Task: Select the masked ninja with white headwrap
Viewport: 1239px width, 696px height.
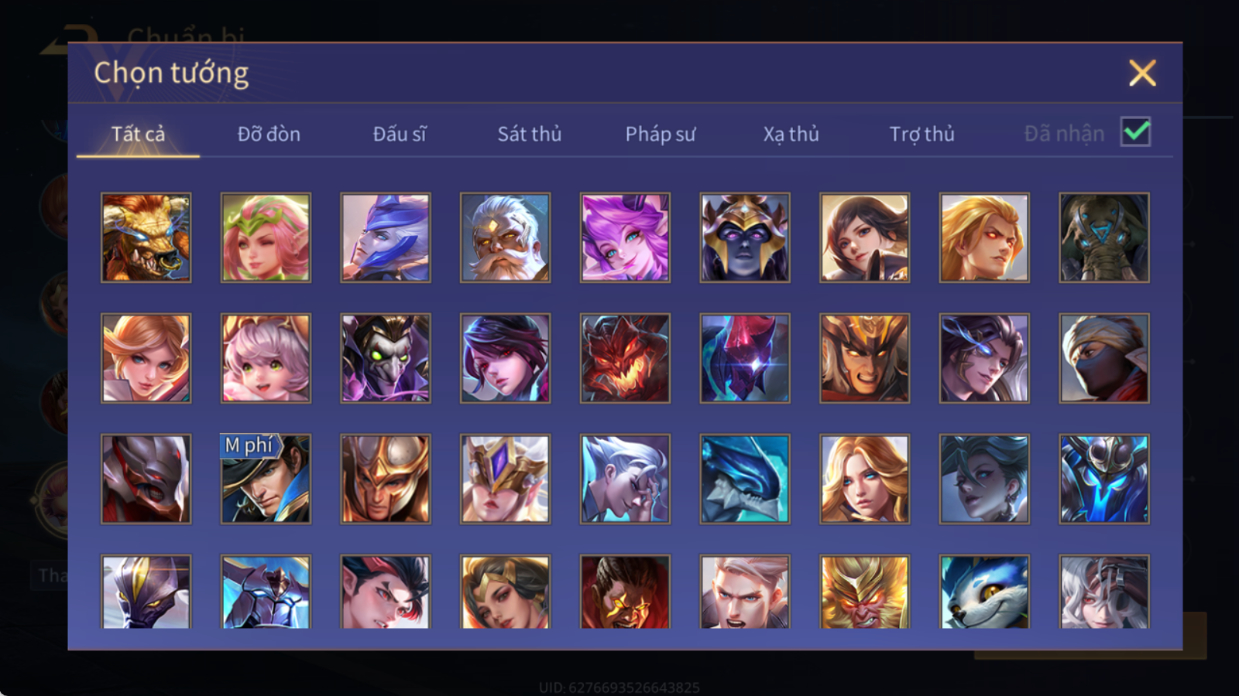Action: tap(1104, 358)
